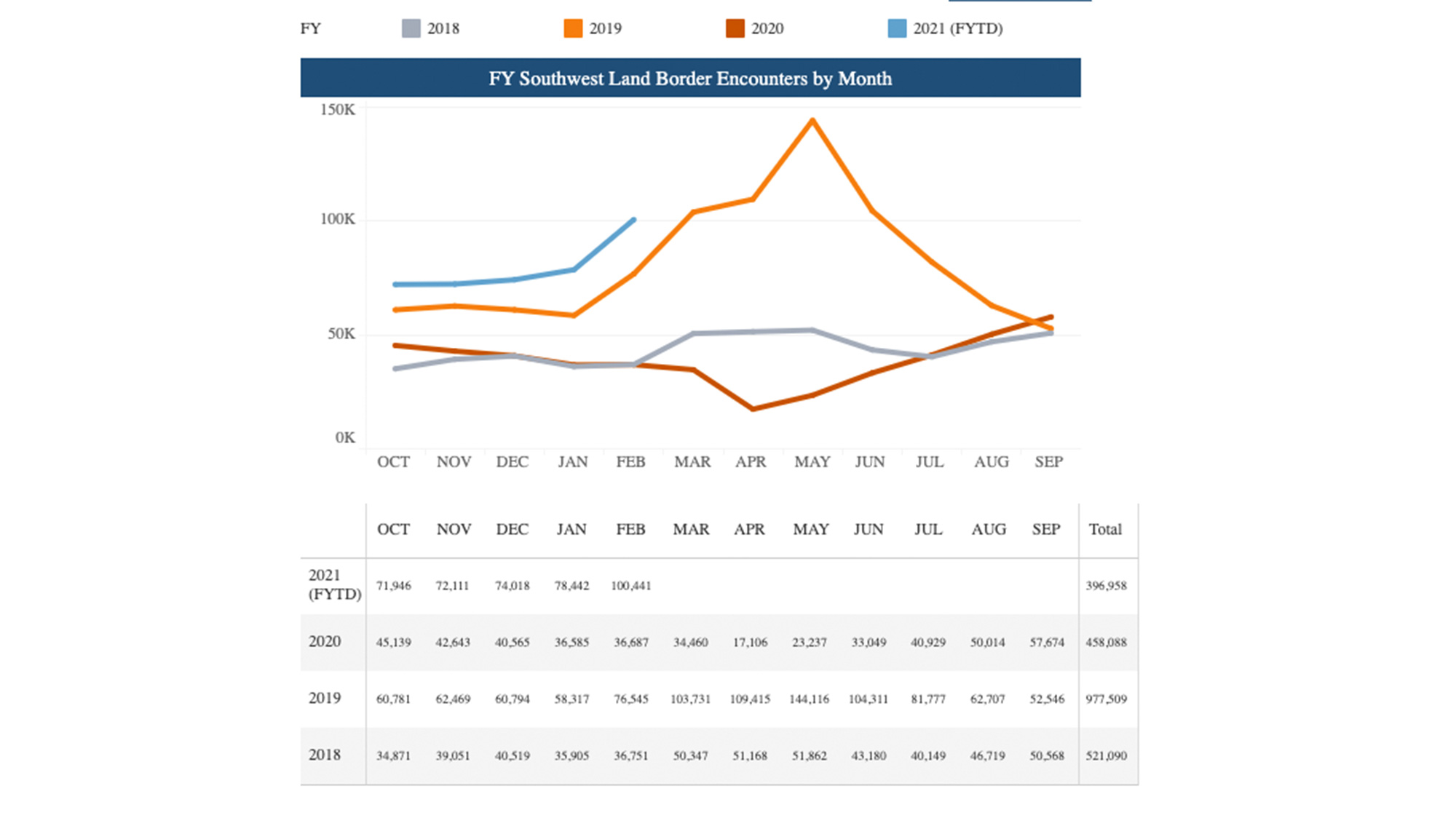Screen dimensions: 1456x818
Task: Select the 2019 table row label
Action: [325, 698]
